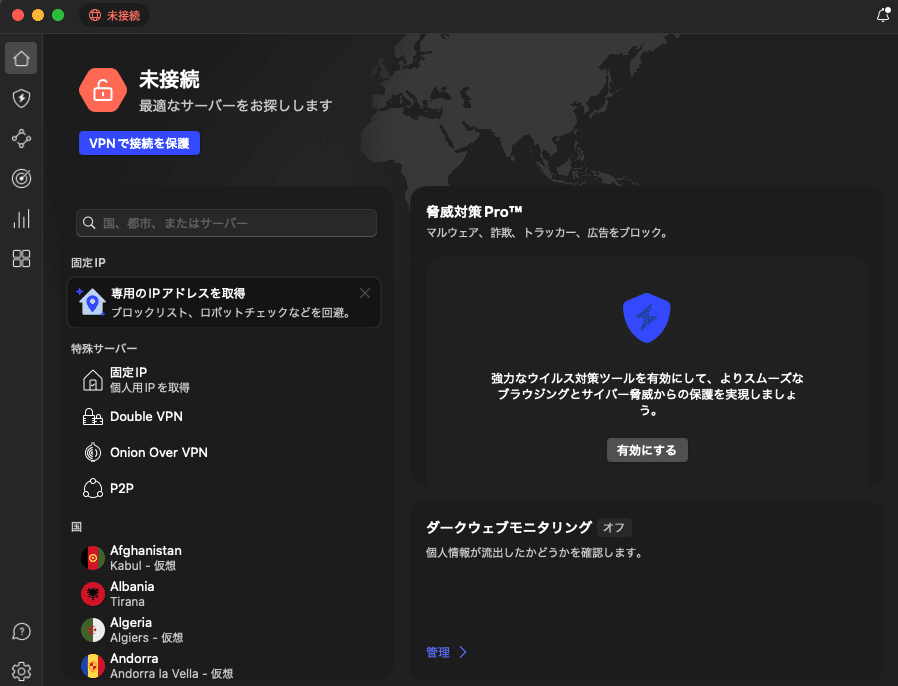Click the notification bell icon
The width and height of the screenshot is (898, 686).
pos(882,15)
